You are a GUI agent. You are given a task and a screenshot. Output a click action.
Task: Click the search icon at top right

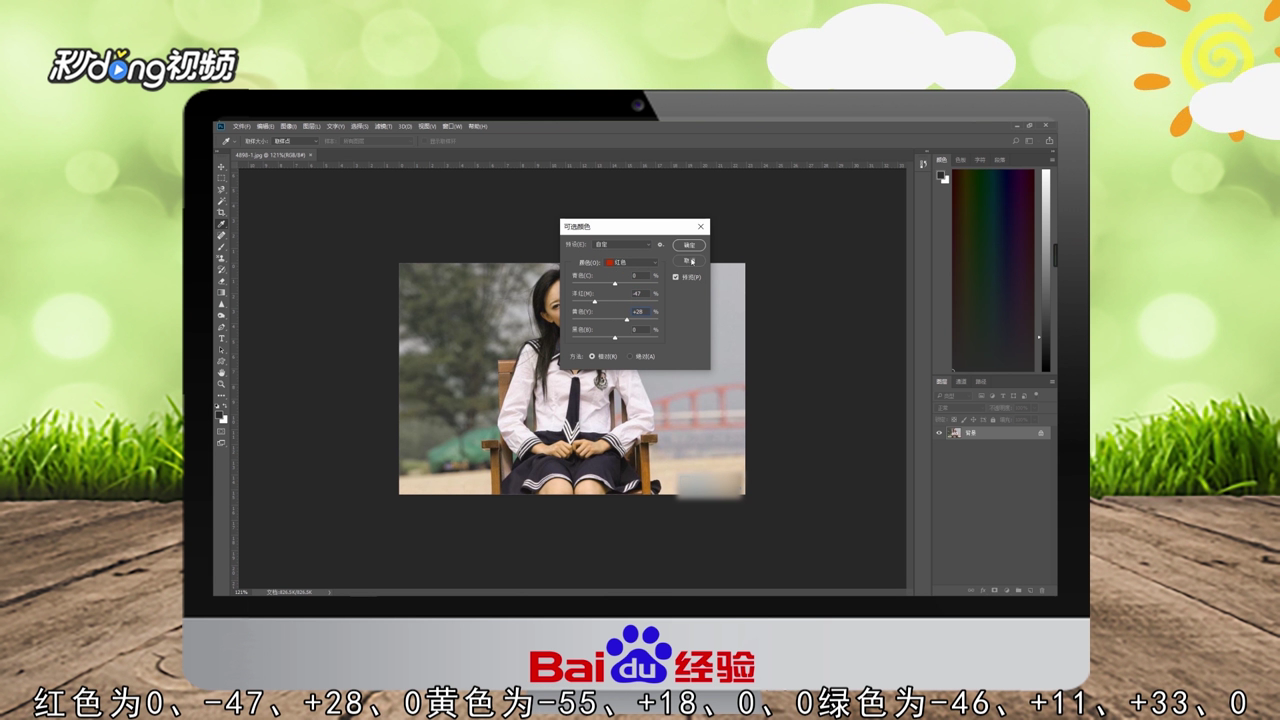[x=1016, y=141]
